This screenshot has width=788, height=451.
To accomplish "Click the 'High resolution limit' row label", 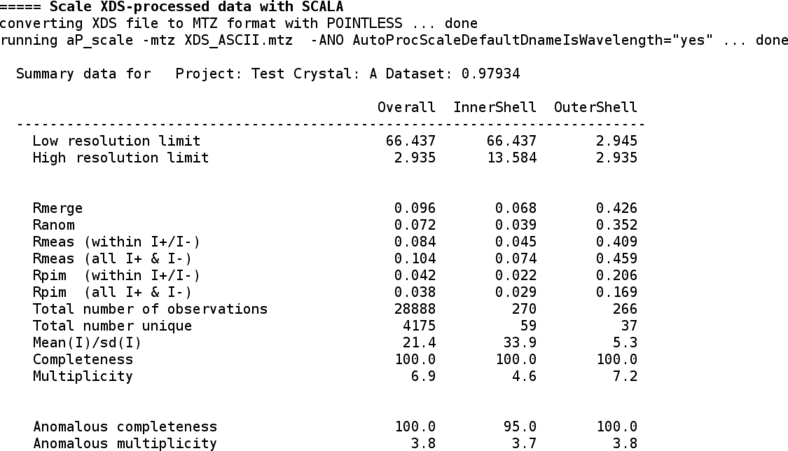I will (x=120, y=158).
